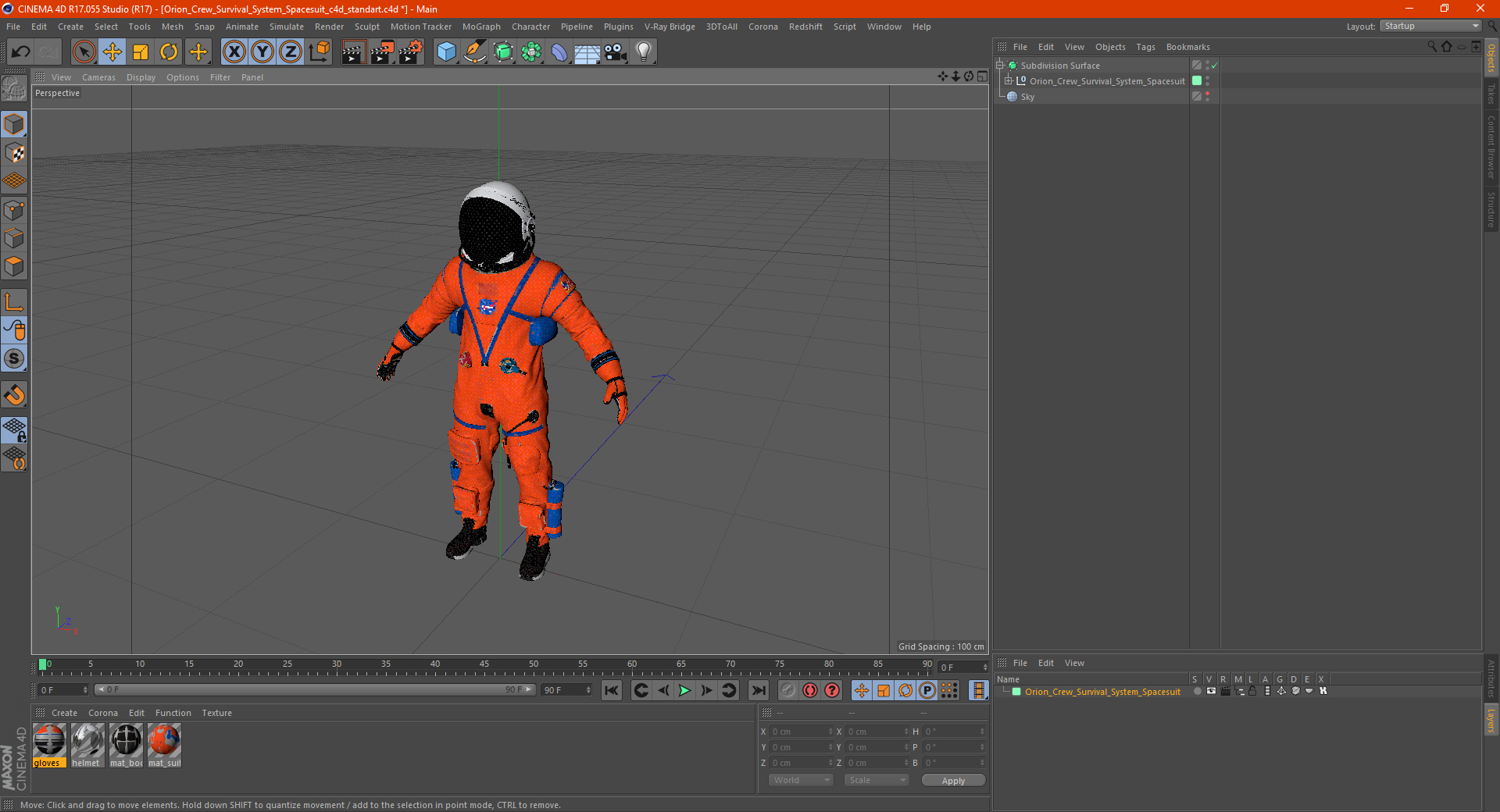Image resolution: width=1500 pixels, height=812 pixels.
Task: Open the Cameras viewport menu
Action: pos(98,77)
